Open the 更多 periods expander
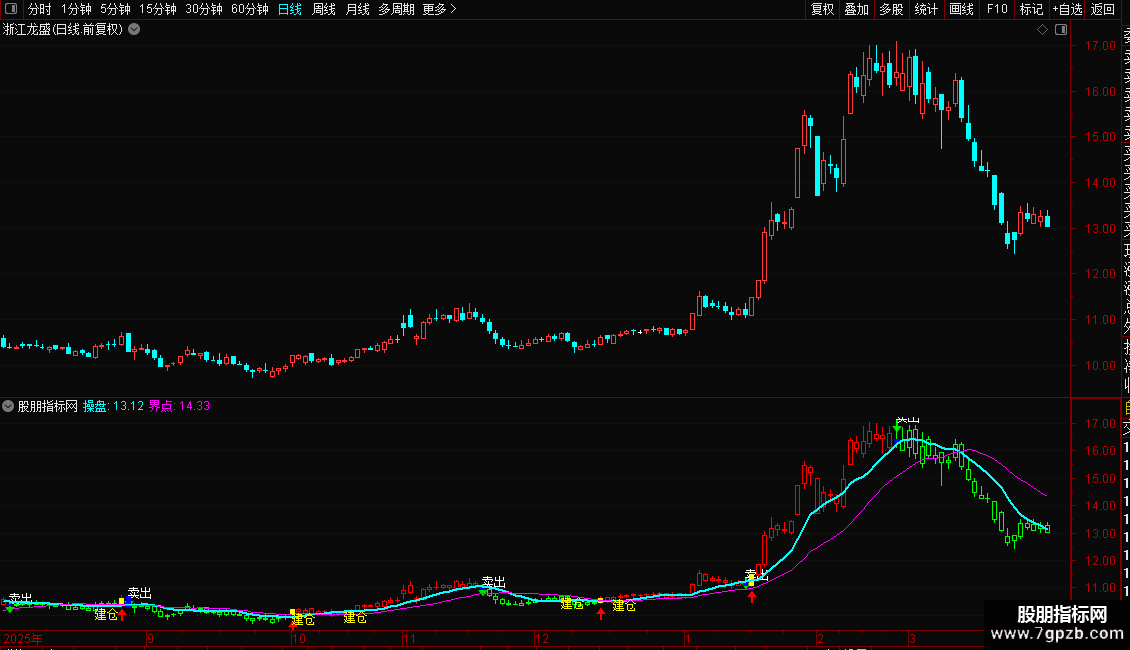 point(440,9)
